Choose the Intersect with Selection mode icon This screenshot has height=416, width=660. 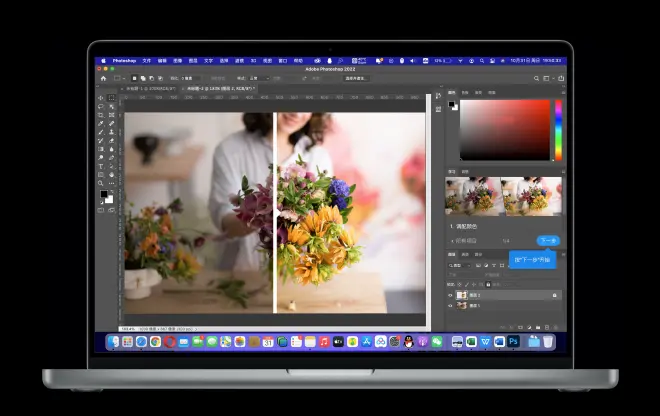(x=160, y=78)
